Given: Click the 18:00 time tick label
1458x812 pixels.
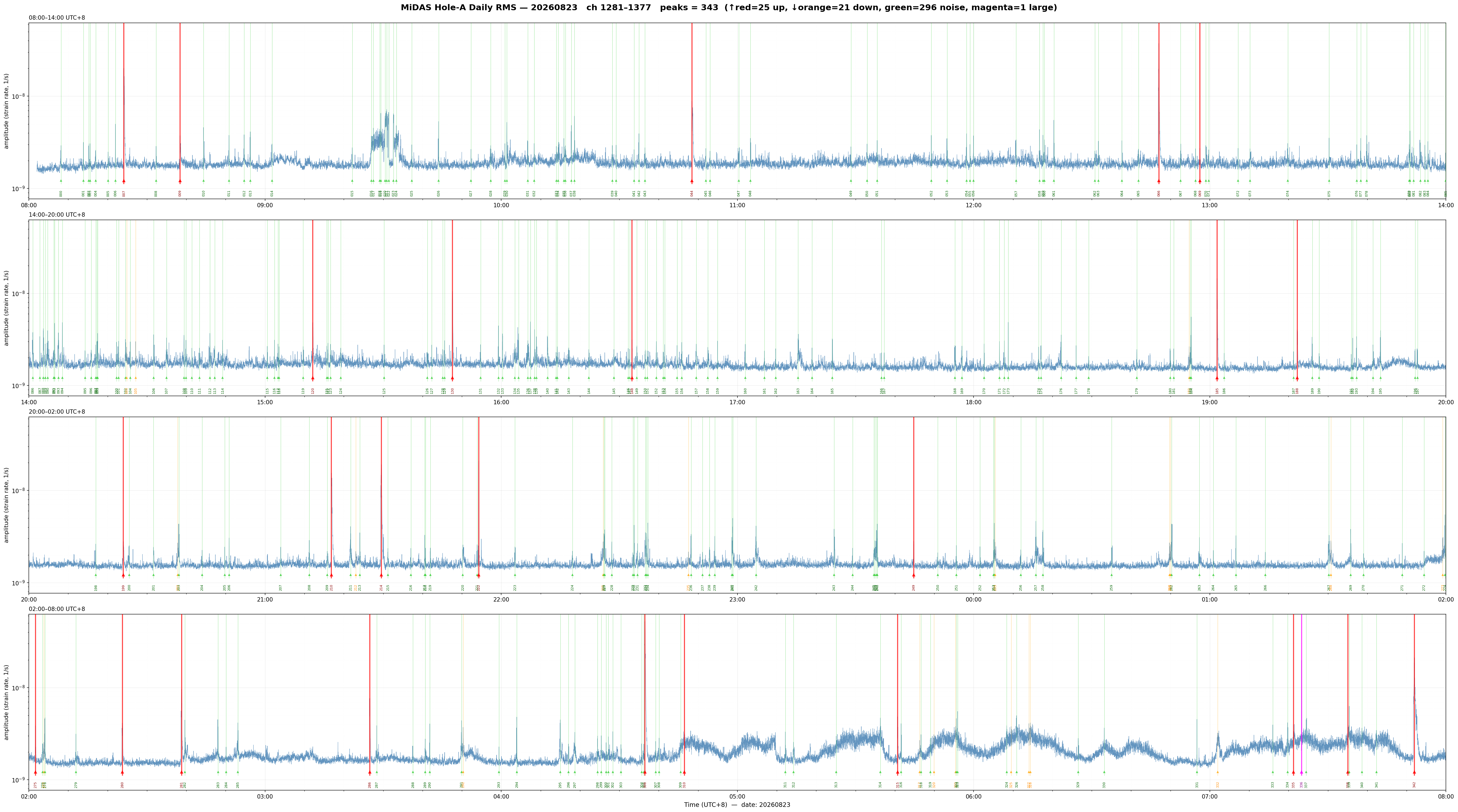Looking at the screenshot, I should pos(974,402).
